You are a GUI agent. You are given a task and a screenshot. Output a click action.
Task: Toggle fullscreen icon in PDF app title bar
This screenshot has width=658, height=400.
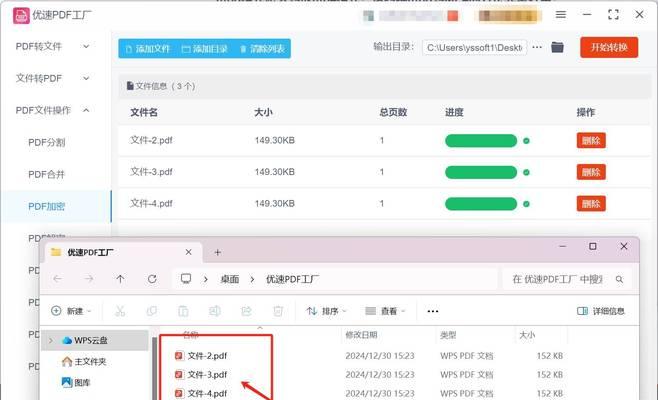click(613, 15)
